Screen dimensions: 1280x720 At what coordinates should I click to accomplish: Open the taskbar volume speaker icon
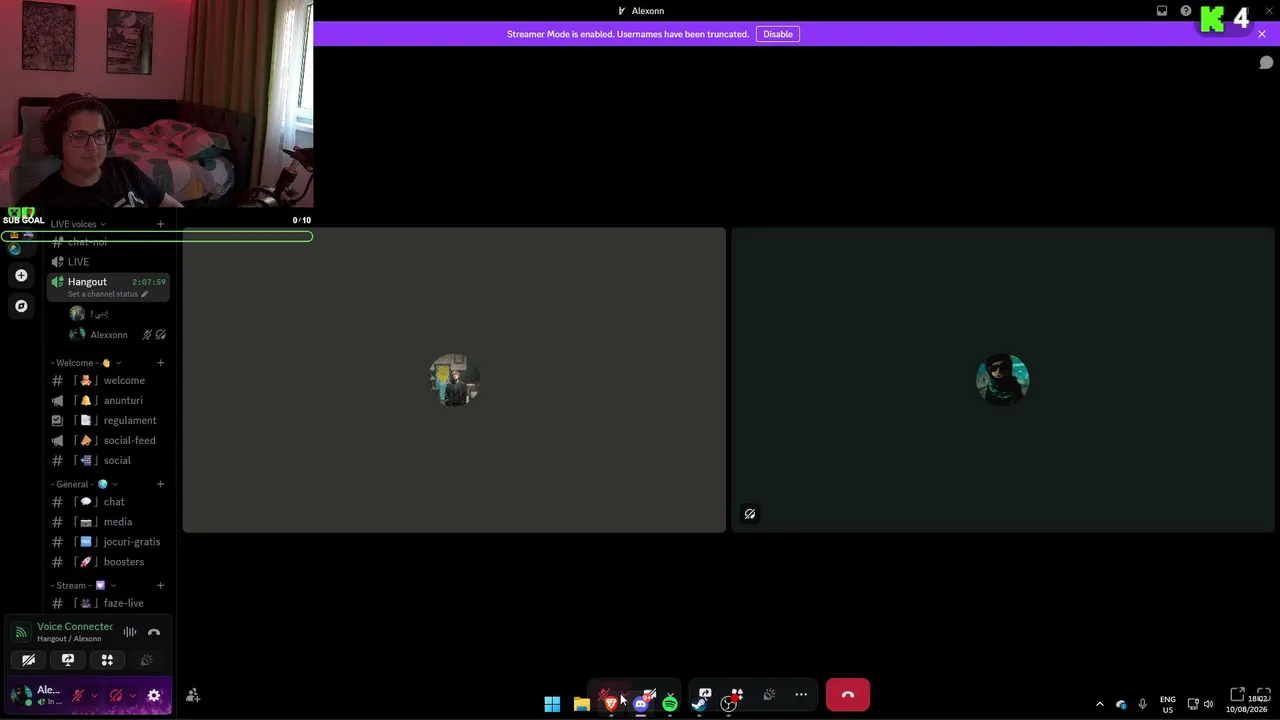click(1209, 704)
